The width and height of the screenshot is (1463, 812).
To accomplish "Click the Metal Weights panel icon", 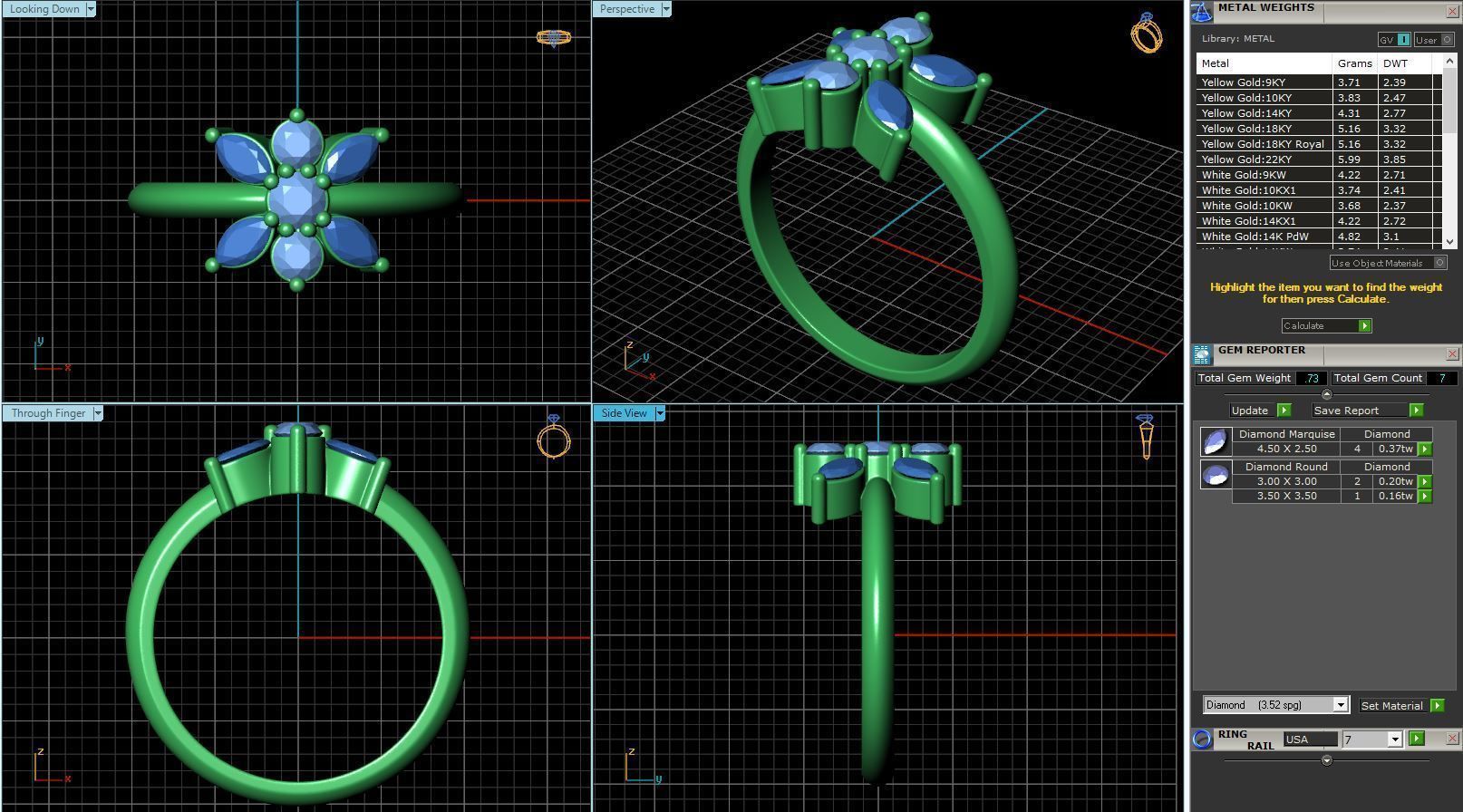I will point(1201,12).
